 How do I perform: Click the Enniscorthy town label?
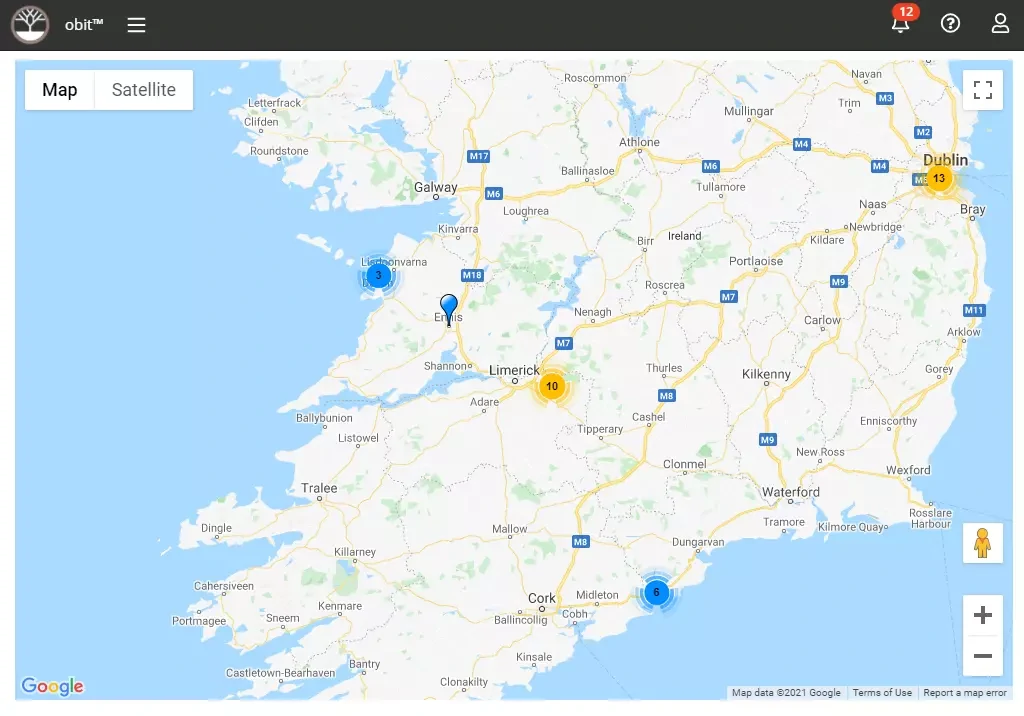pyautogui.click(x=888, y=421)
